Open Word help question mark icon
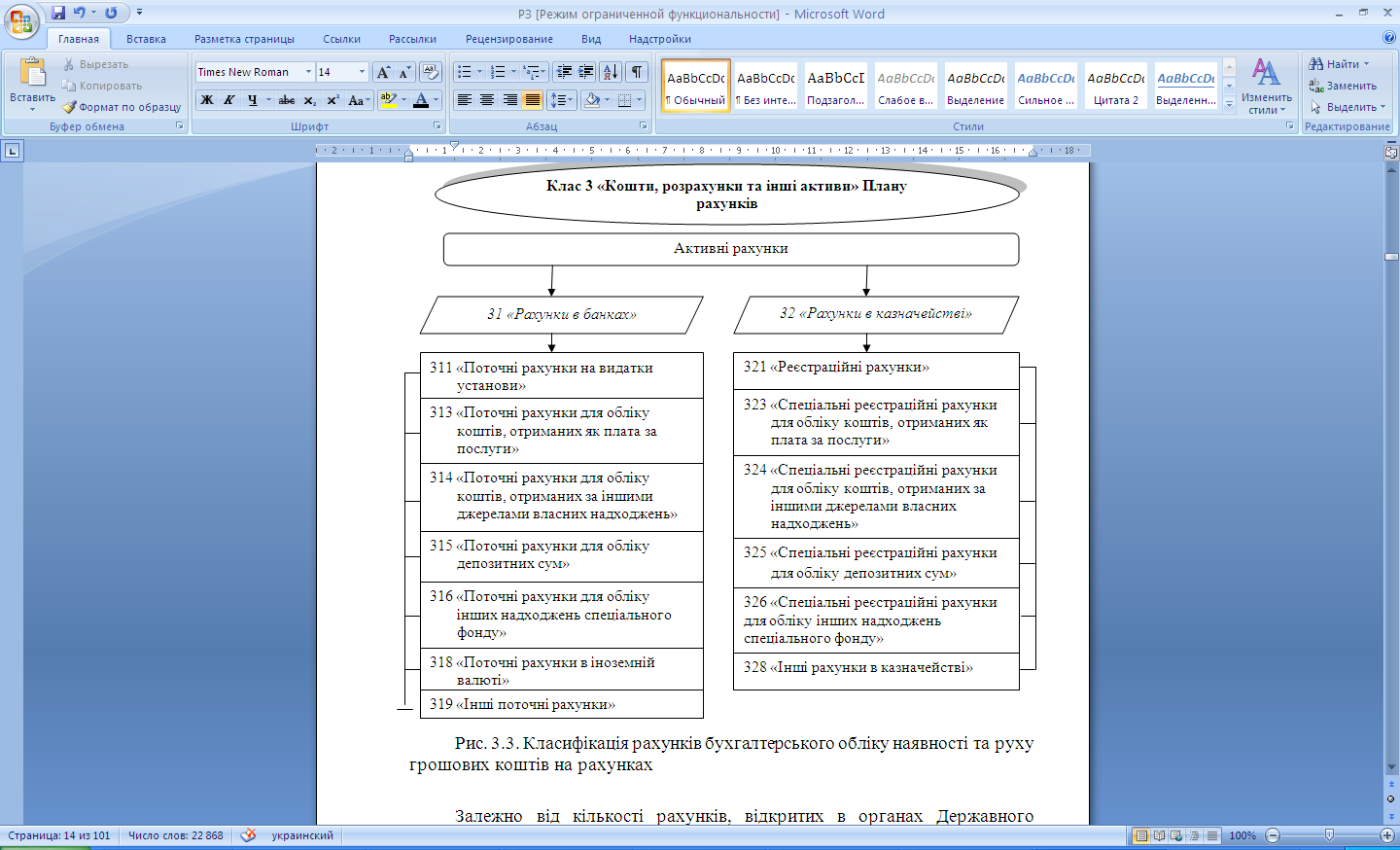Image resolution: width=1400 pixels, height=850 pixels. [x=1388, y=38]
